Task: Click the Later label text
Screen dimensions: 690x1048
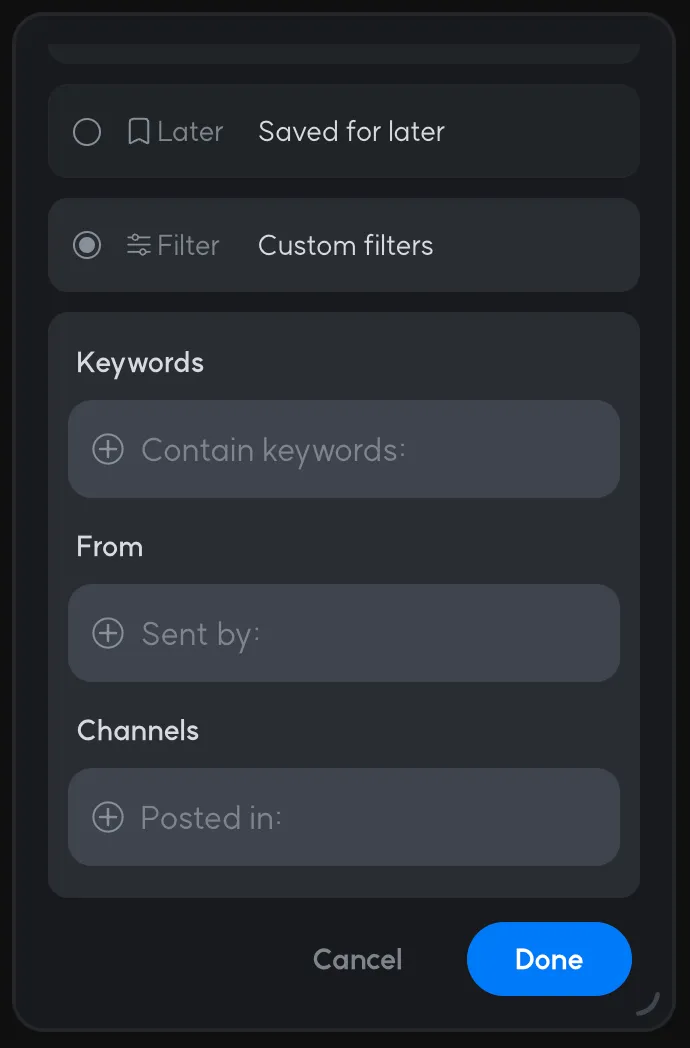Action: 190,132
